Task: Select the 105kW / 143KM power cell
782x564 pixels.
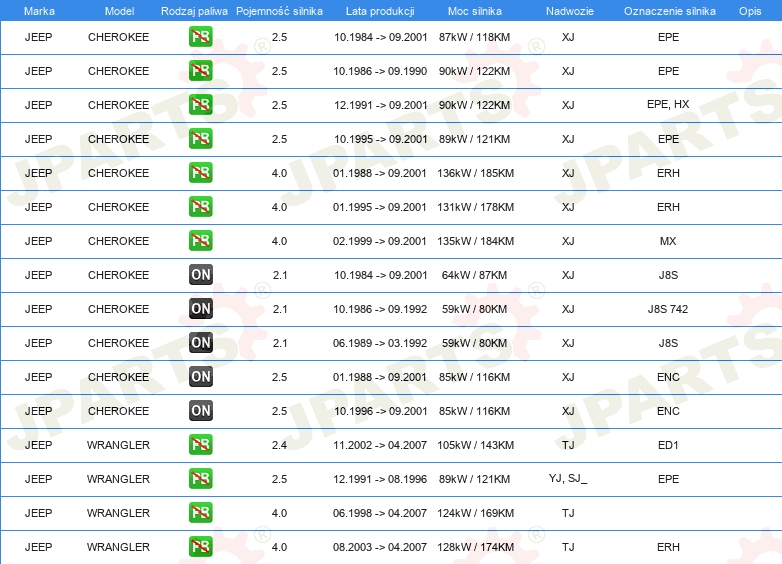Action: (475, 445)
